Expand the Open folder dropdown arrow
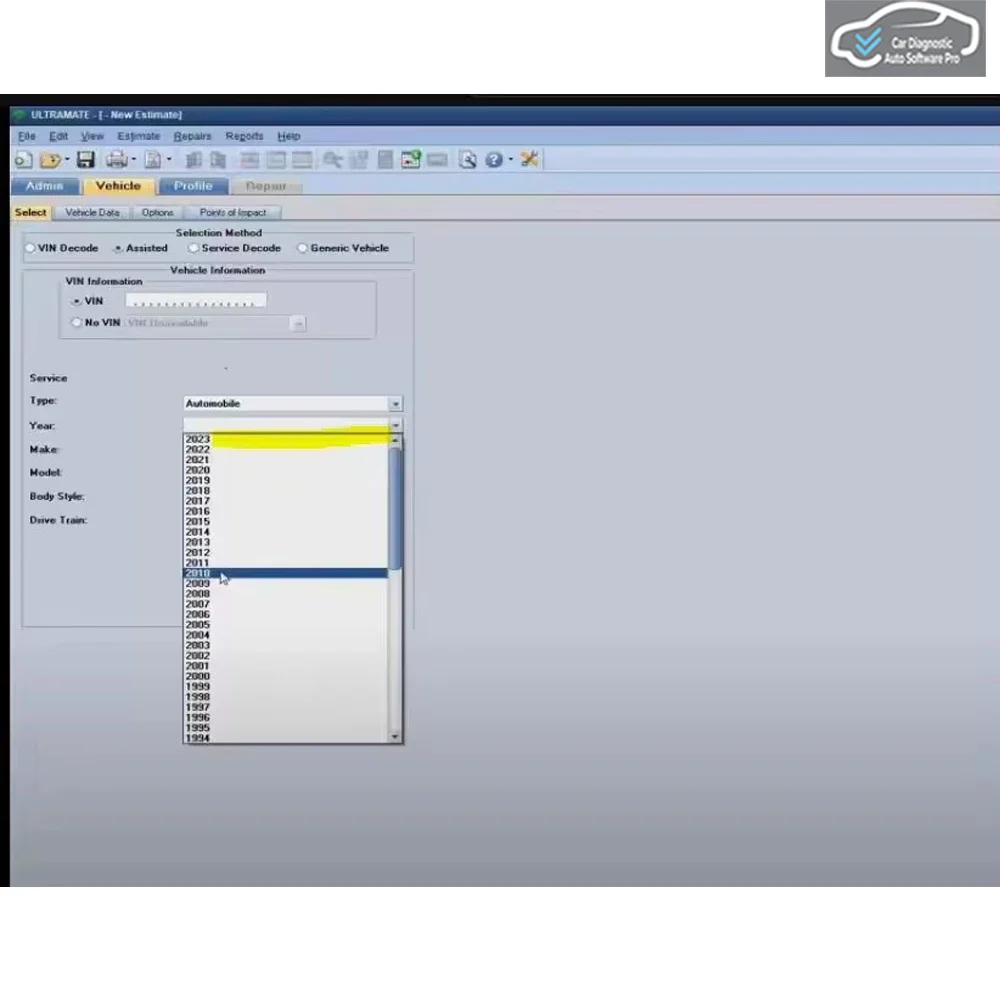 click(67, 159)
